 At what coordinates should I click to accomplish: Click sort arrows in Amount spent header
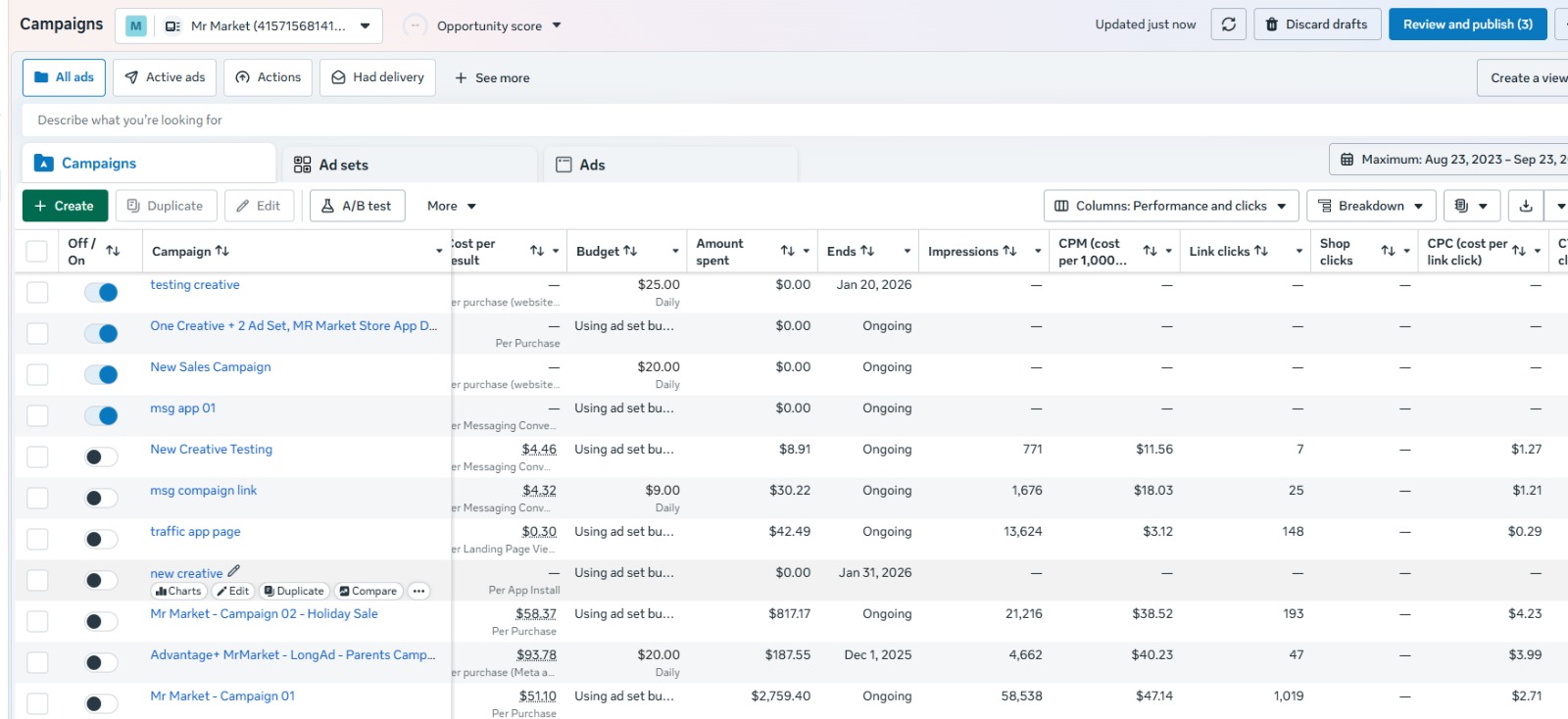[x=787, y=251]
